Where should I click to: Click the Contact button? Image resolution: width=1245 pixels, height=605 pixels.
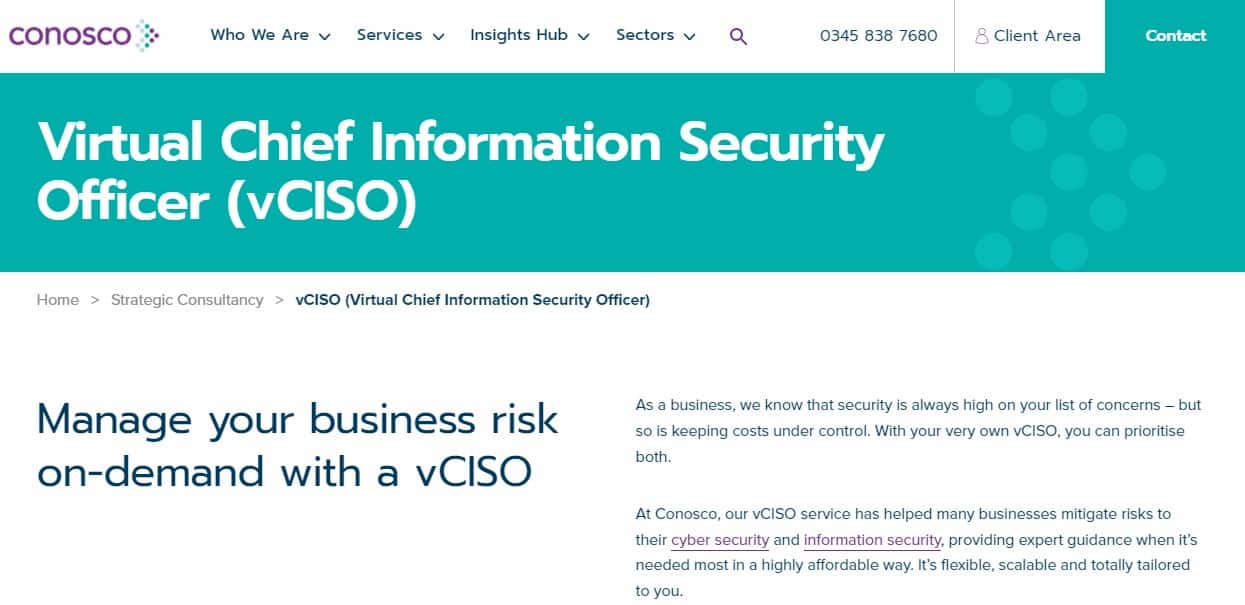(1175, 36)
